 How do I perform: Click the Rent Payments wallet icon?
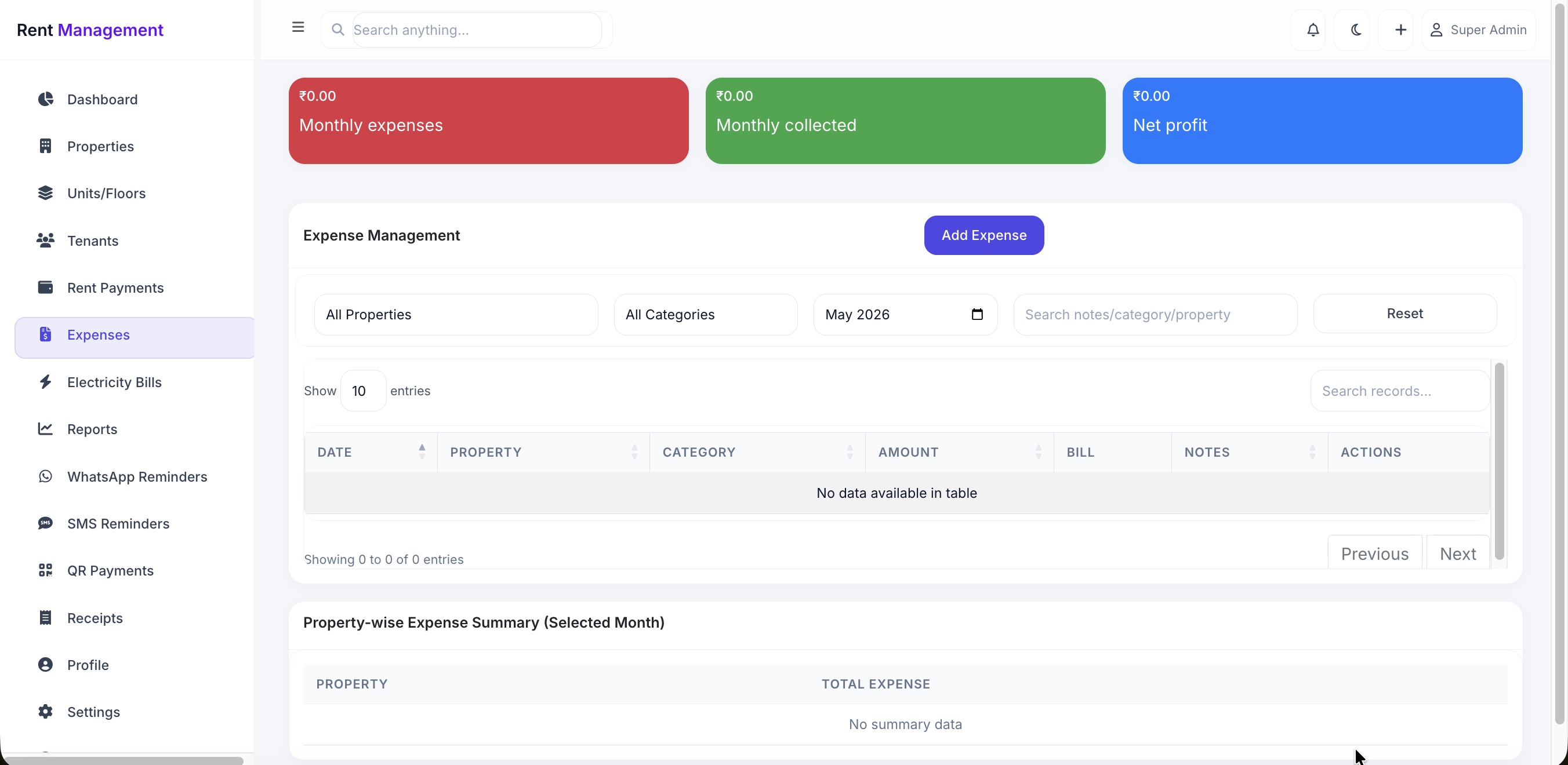click(46, 287)
